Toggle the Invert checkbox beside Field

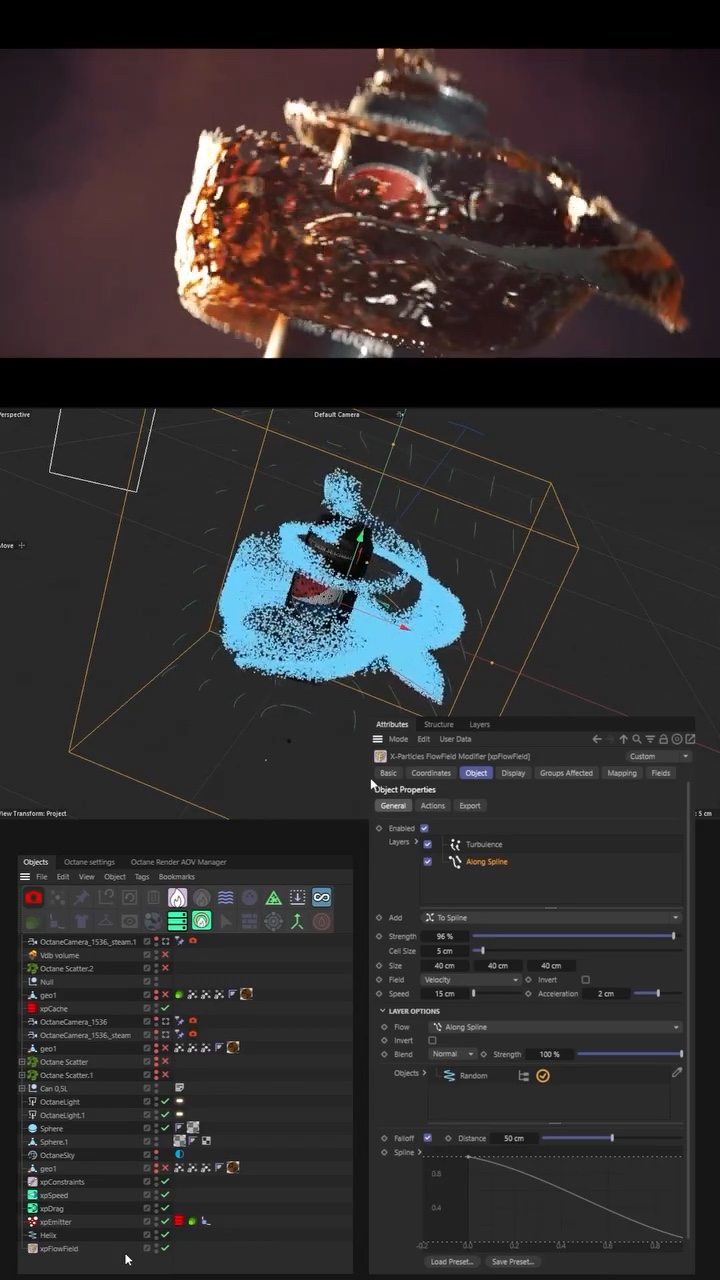(x=585, y=980)
